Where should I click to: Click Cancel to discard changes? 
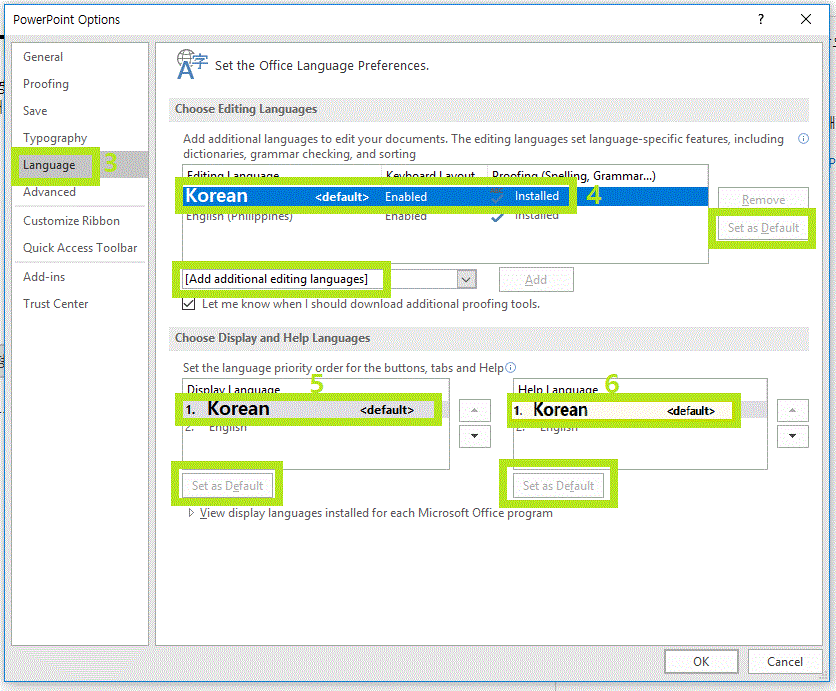[x=784, y=662]
